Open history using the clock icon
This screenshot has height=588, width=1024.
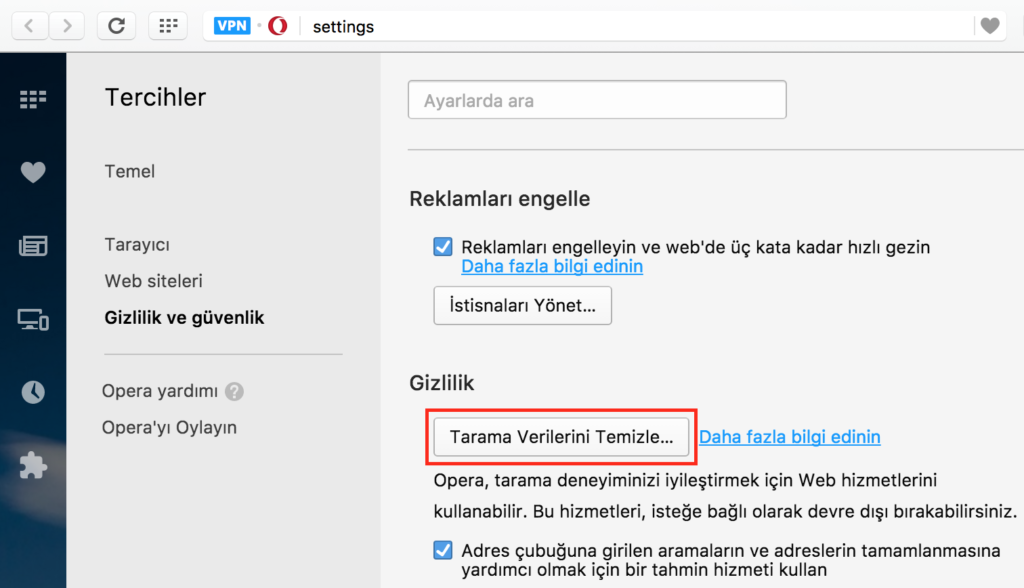click(x=33, y=392)
